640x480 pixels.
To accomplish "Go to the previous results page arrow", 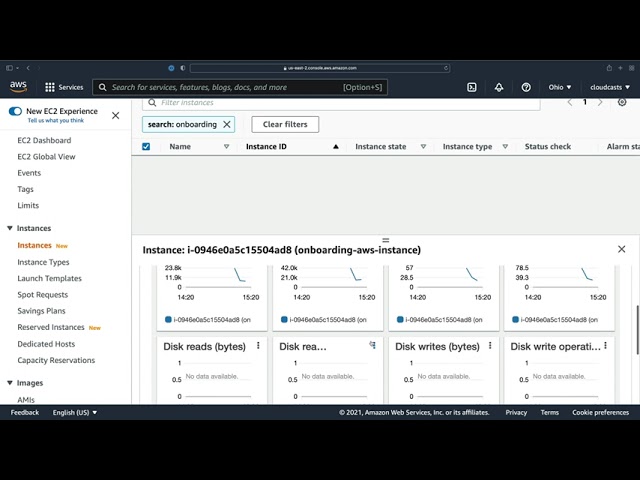I will pyautogui.click(x=570, y=102).
